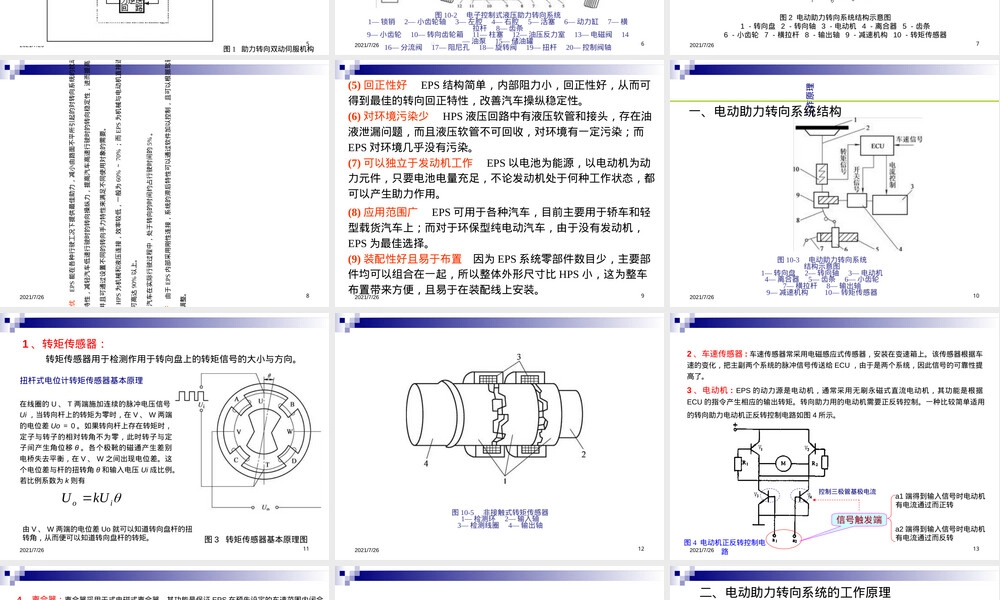Click the heading (7) 可以独立于发动机工作
The image size is (1000, 600).
pyautogui.click(x=410, y=163)
